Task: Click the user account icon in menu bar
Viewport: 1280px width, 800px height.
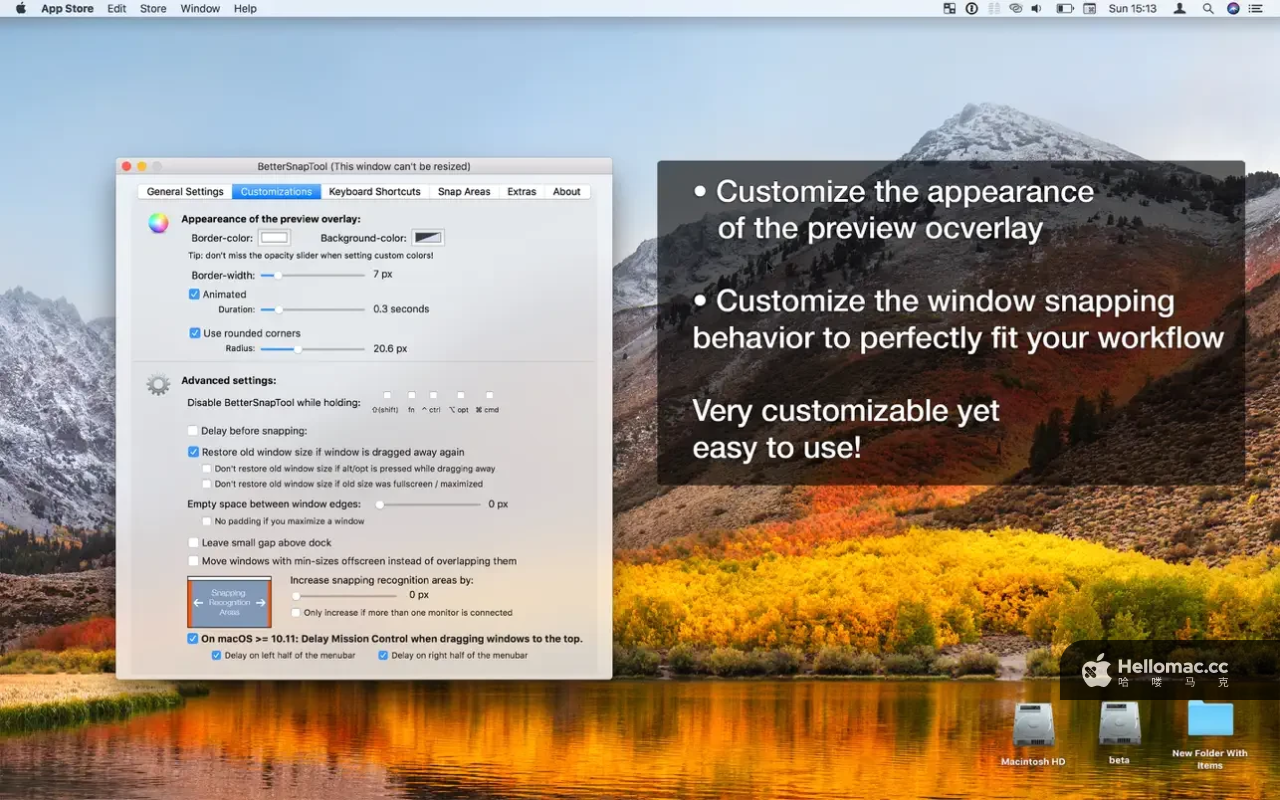Action: point(1180,8)
